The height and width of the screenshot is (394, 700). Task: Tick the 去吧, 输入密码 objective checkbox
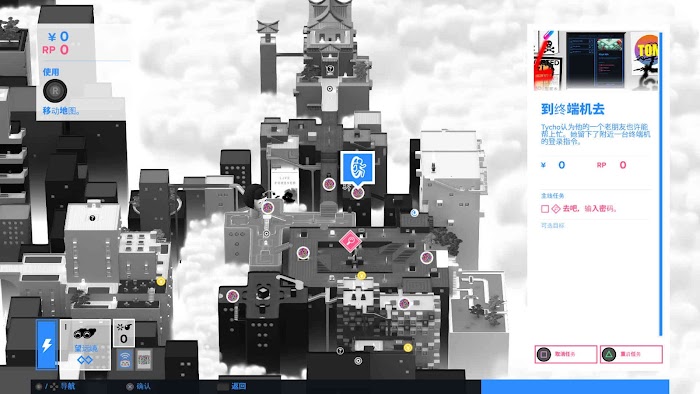click(545, 209)
